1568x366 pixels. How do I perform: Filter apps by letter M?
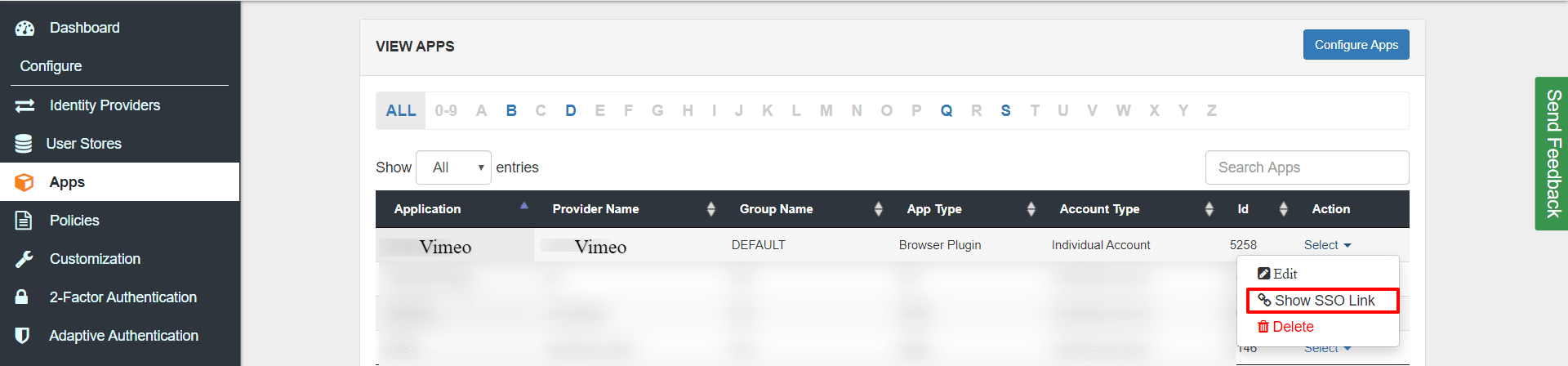pos(826,110)
